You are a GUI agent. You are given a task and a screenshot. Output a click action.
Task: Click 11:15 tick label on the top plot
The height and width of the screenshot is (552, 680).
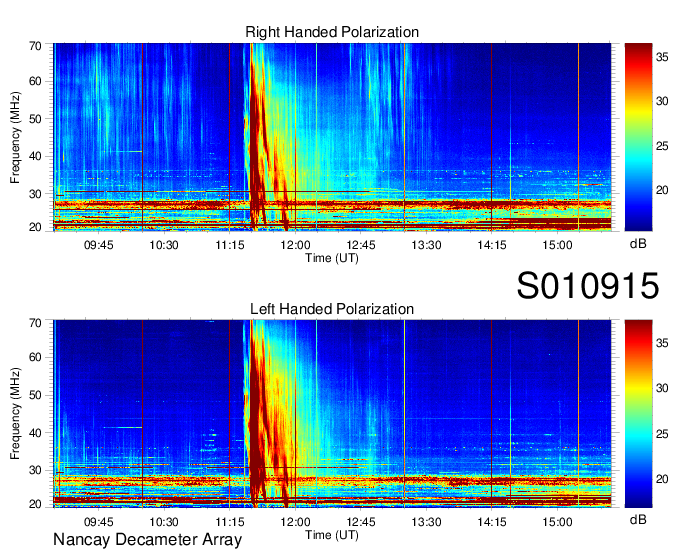coord(230,245)
